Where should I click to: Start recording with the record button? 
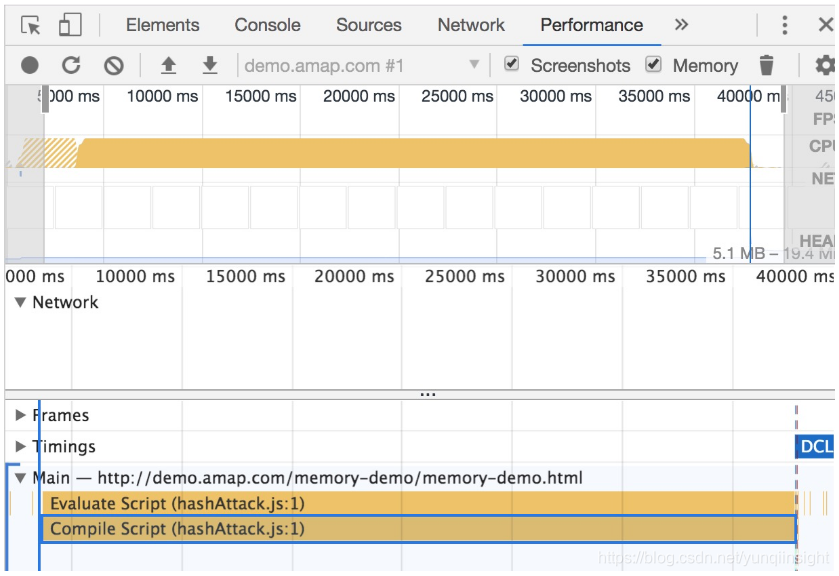point(30,65)
